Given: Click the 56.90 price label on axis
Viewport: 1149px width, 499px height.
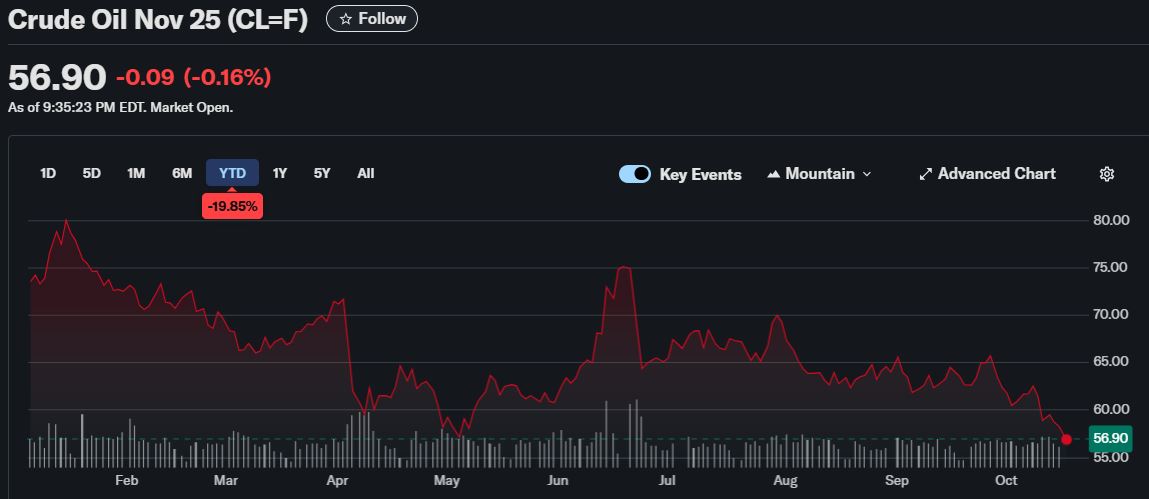Looking at the screenshot, I should pyautogui.click(x=1111, y=438).
